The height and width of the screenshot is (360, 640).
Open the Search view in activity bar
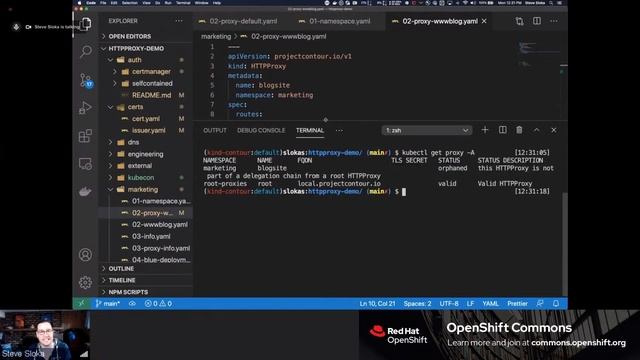pos(85,51)
